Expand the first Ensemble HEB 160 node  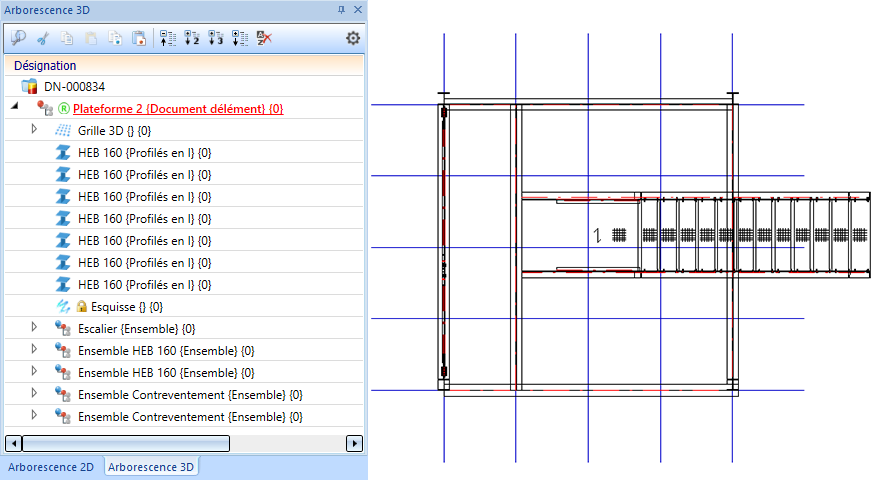coord(34,349)
